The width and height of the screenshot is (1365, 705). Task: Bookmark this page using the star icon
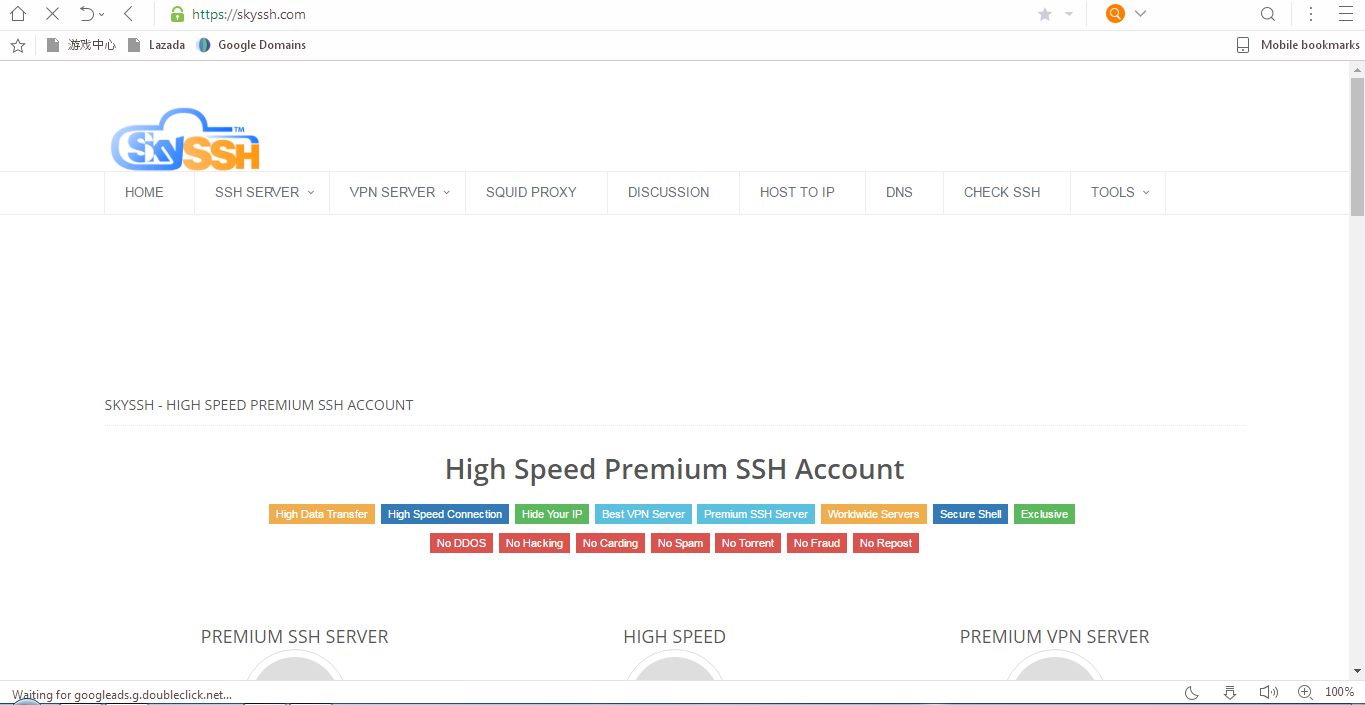click(x=1045, y=14)
